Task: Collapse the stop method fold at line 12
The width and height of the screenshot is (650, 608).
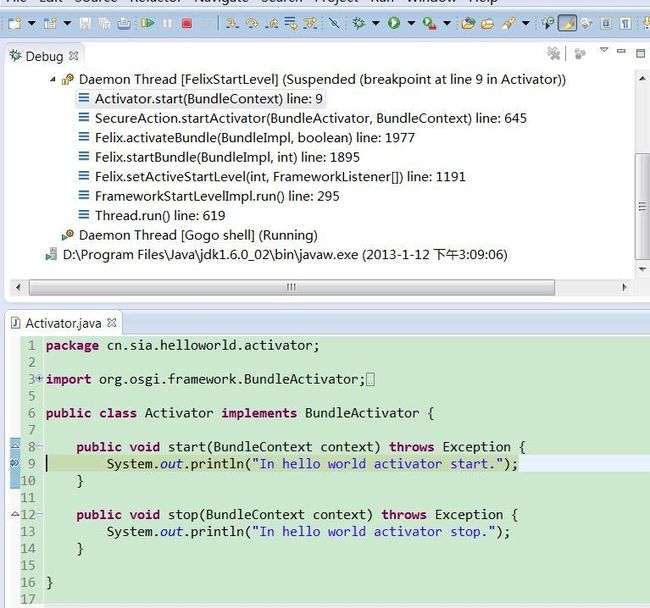Action: (x=40, y=514)
